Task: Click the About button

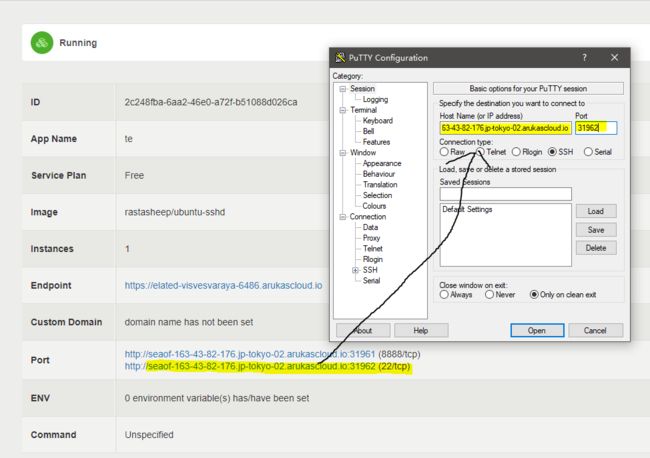Action: [363, 330]
